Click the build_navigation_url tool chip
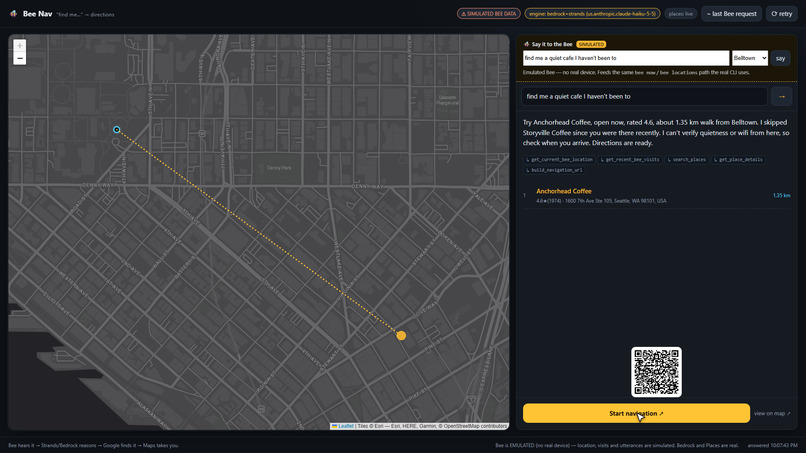The height and width of the screenshot is (453, 806). pyautogui.click(x=554, y=170)
